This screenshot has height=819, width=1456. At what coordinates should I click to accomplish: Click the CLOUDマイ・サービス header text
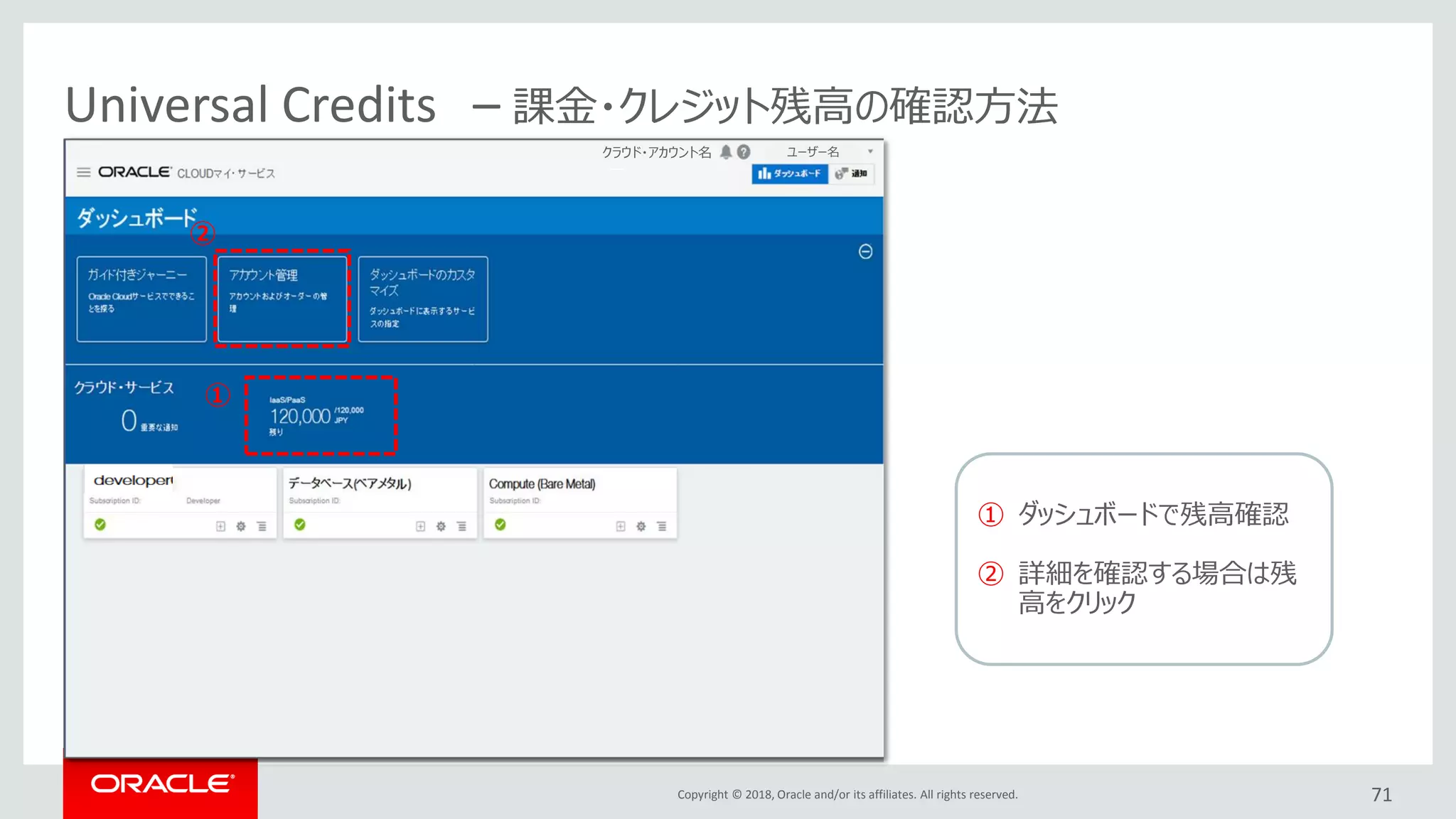pyautogui.click(x=226, y=173)
